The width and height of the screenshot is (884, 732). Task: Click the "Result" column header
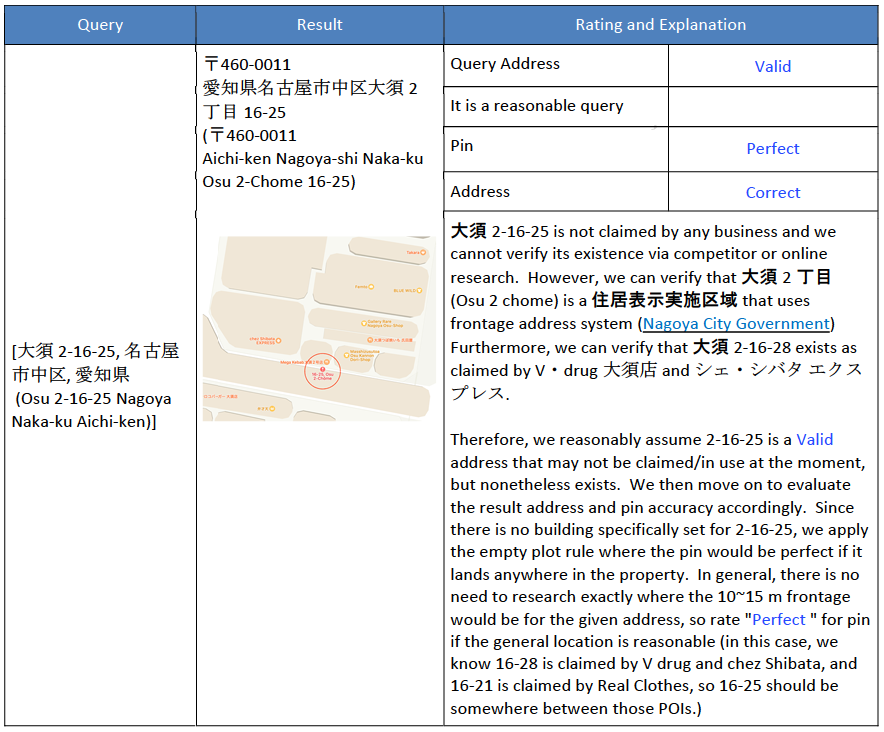pos(319,25)
